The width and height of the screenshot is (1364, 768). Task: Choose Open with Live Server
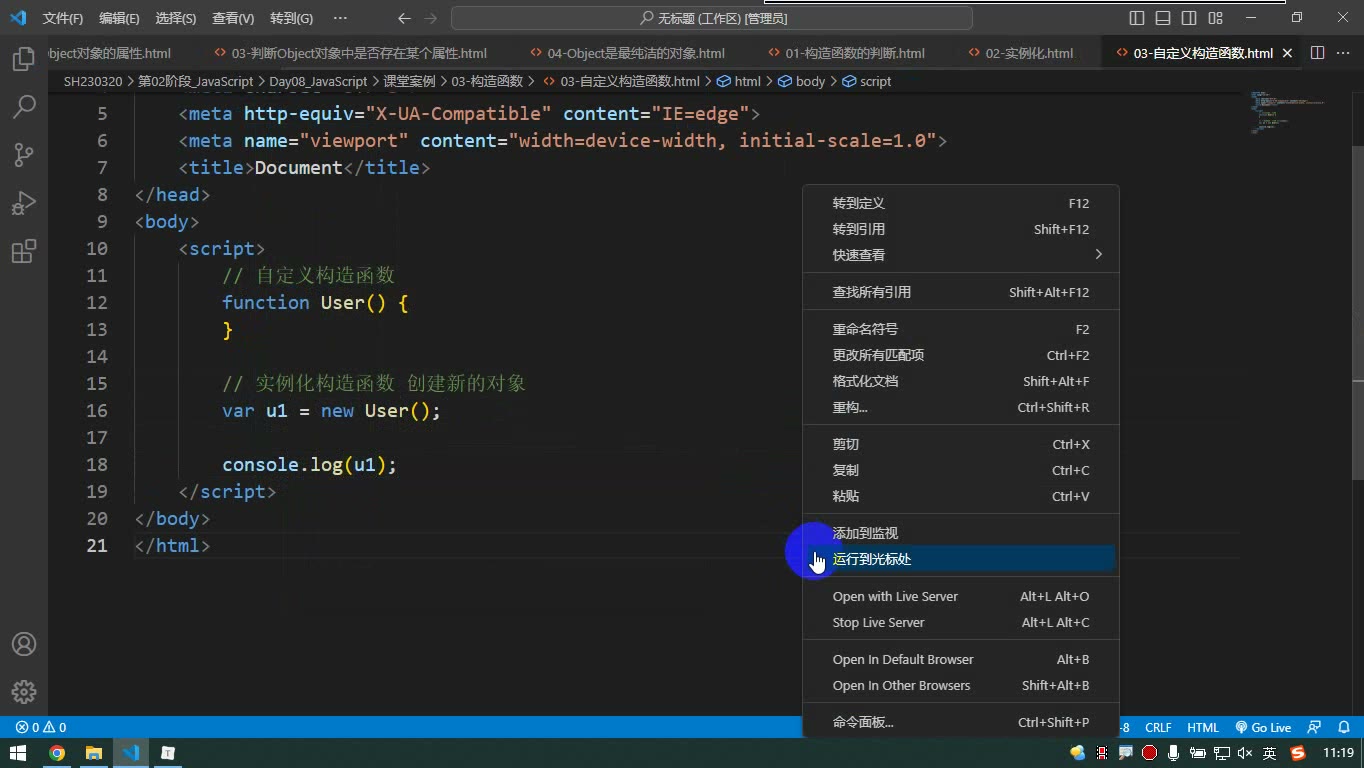[960, 596]
